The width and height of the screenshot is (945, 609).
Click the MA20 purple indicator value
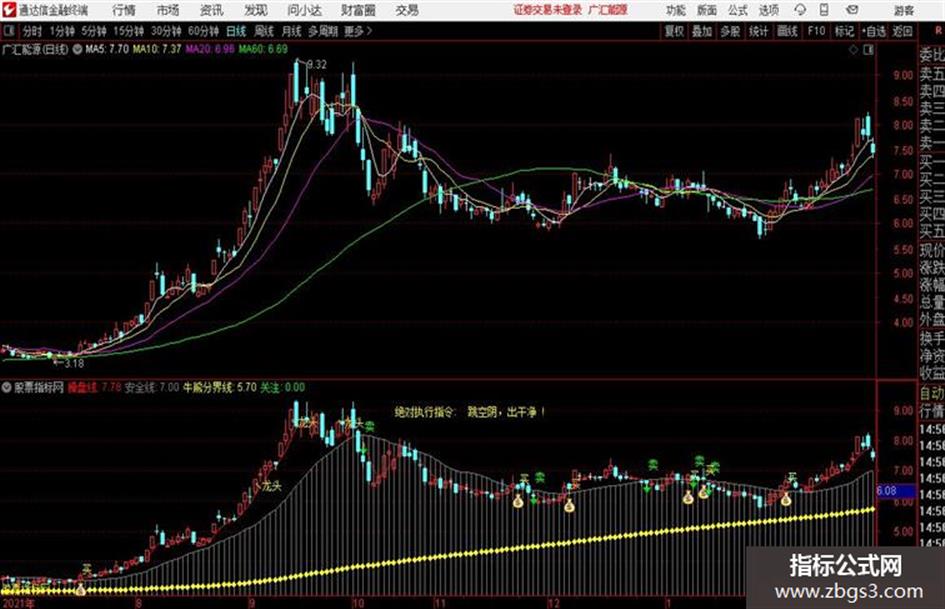(210, 49)
